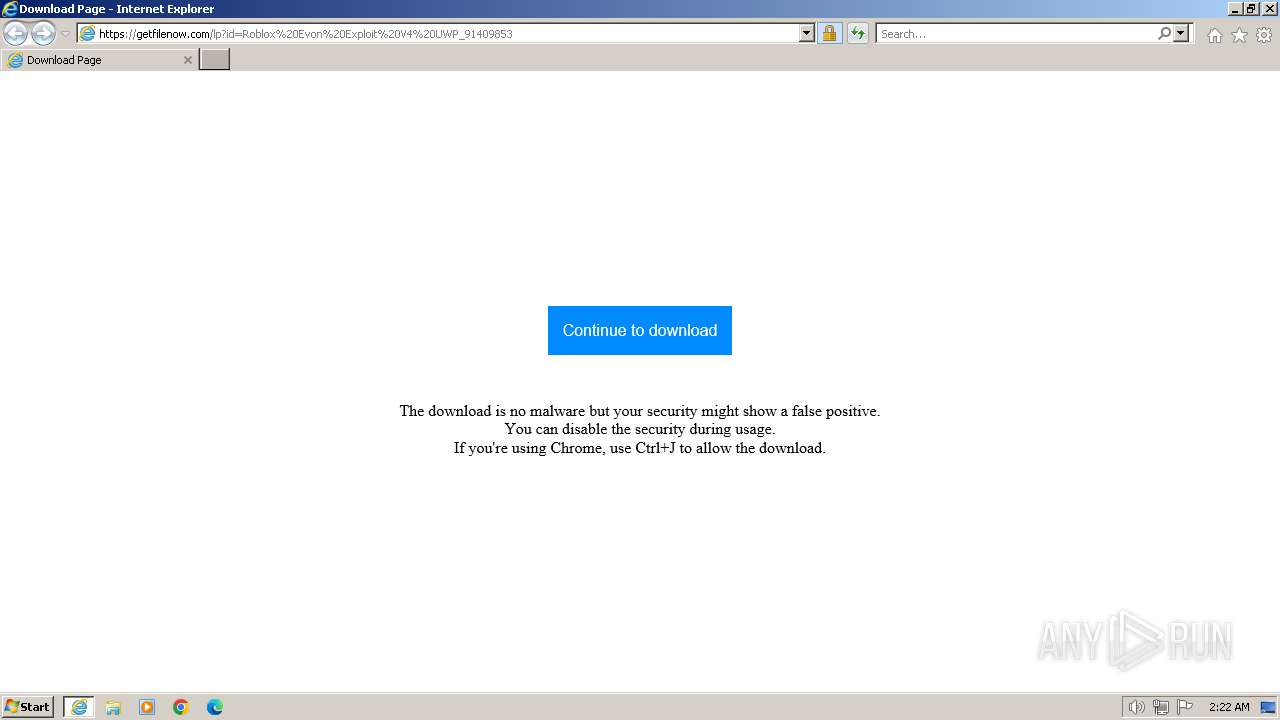1280x720 pixels.
Task: Open the volume speaker tray icon
Action: tap(1136, 707)
